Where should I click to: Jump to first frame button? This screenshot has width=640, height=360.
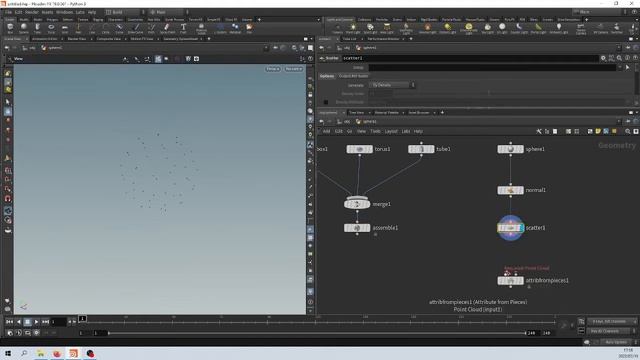9,322
